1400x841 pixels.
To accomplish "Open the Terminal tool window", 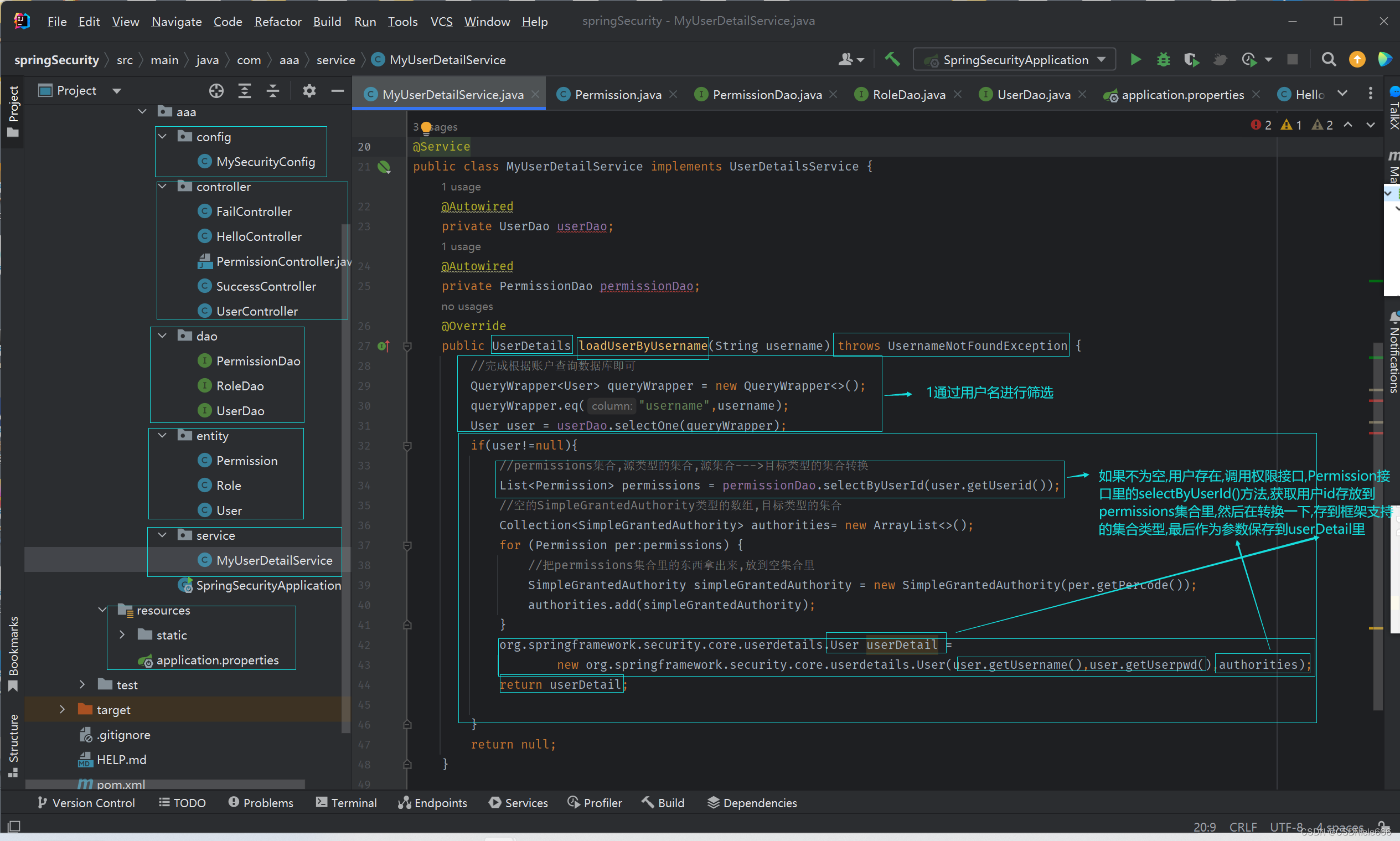I will click(x=346, y=802).
